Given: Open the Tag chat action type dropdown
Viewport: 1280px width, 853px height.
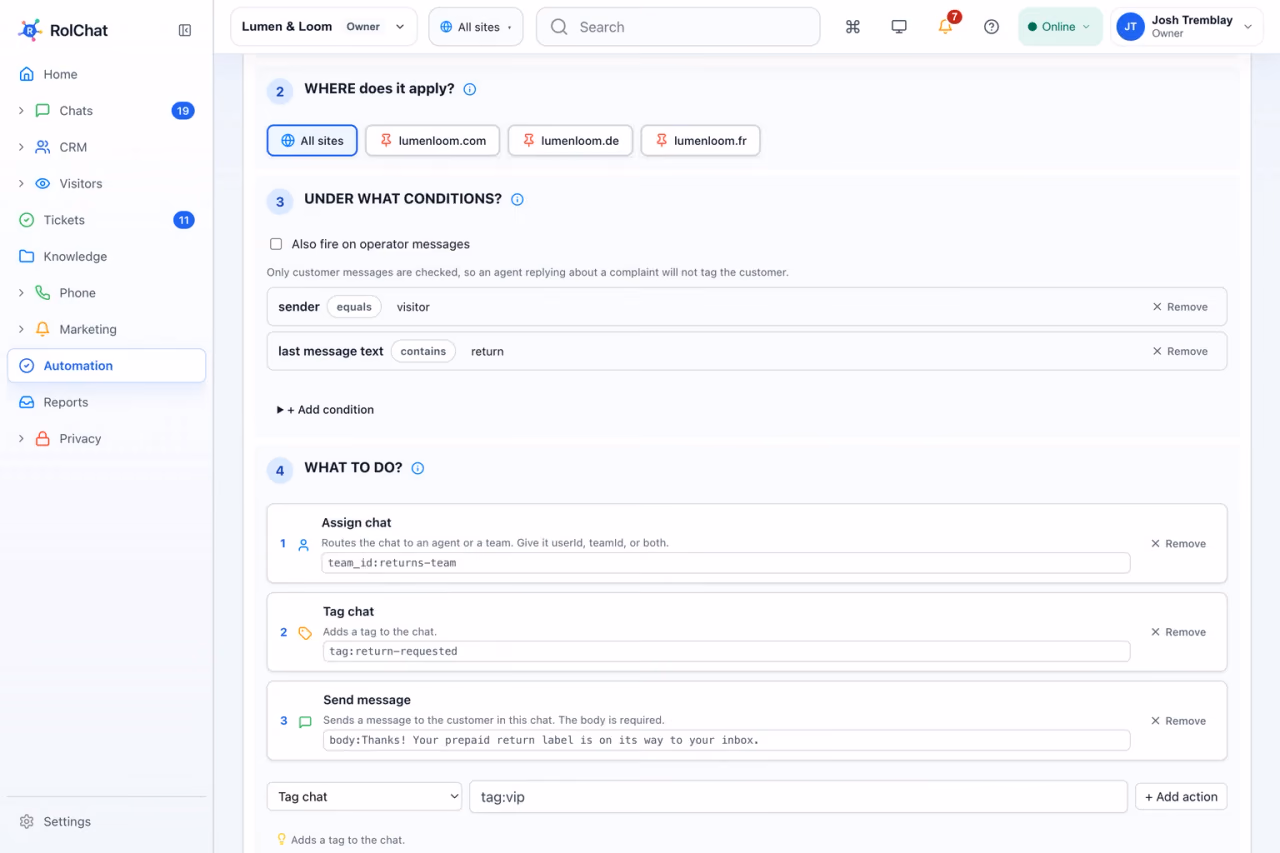Looking at the screenshot, I should click(364, 797).
